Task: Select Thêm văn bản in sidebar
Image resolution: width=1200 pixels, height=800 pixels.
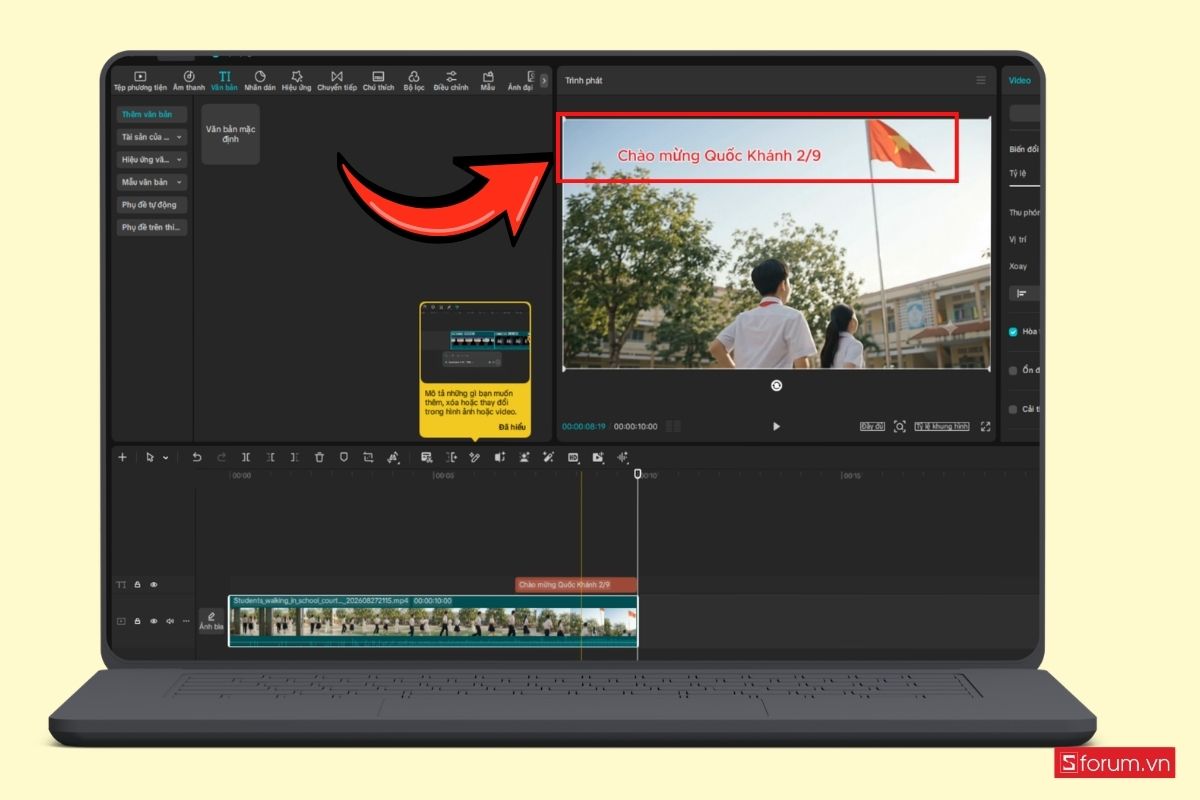Action: (151, 114)
